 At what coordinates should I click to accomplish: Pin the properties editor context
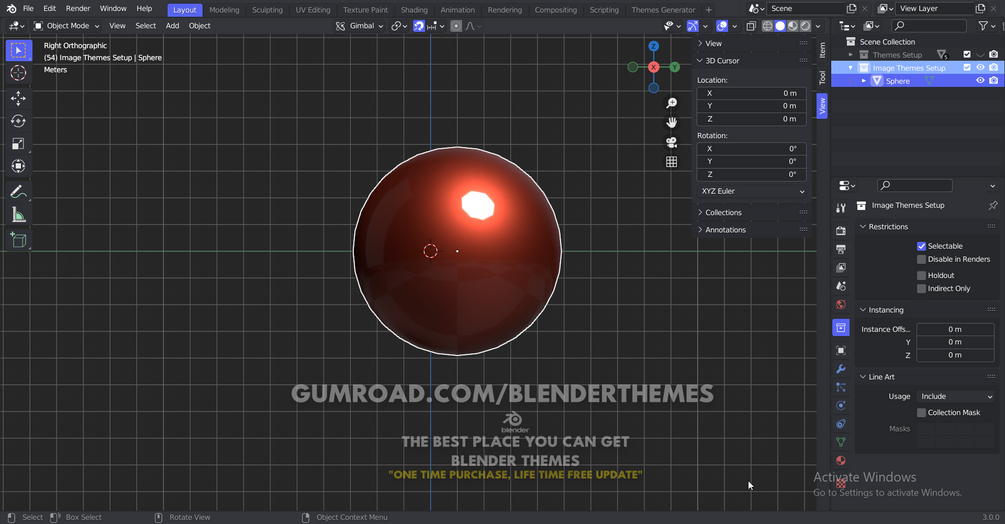pos(993,206)
